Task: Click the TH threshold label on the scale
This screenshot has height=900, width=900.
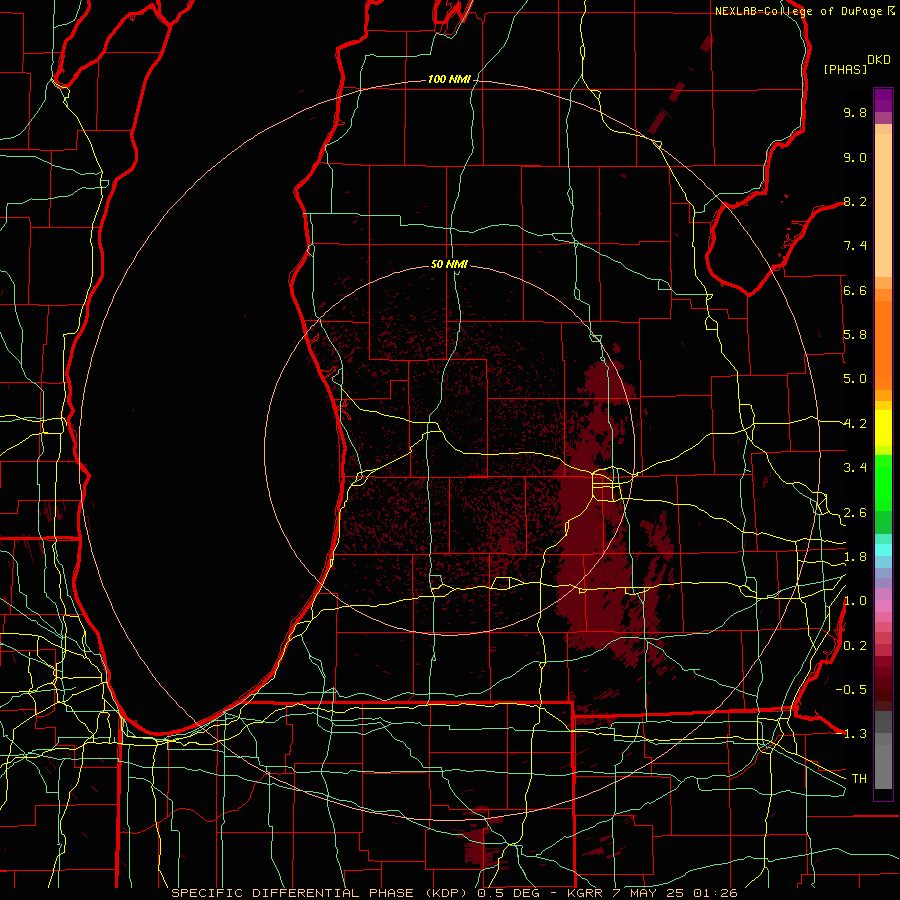Action: click(859, 778)
